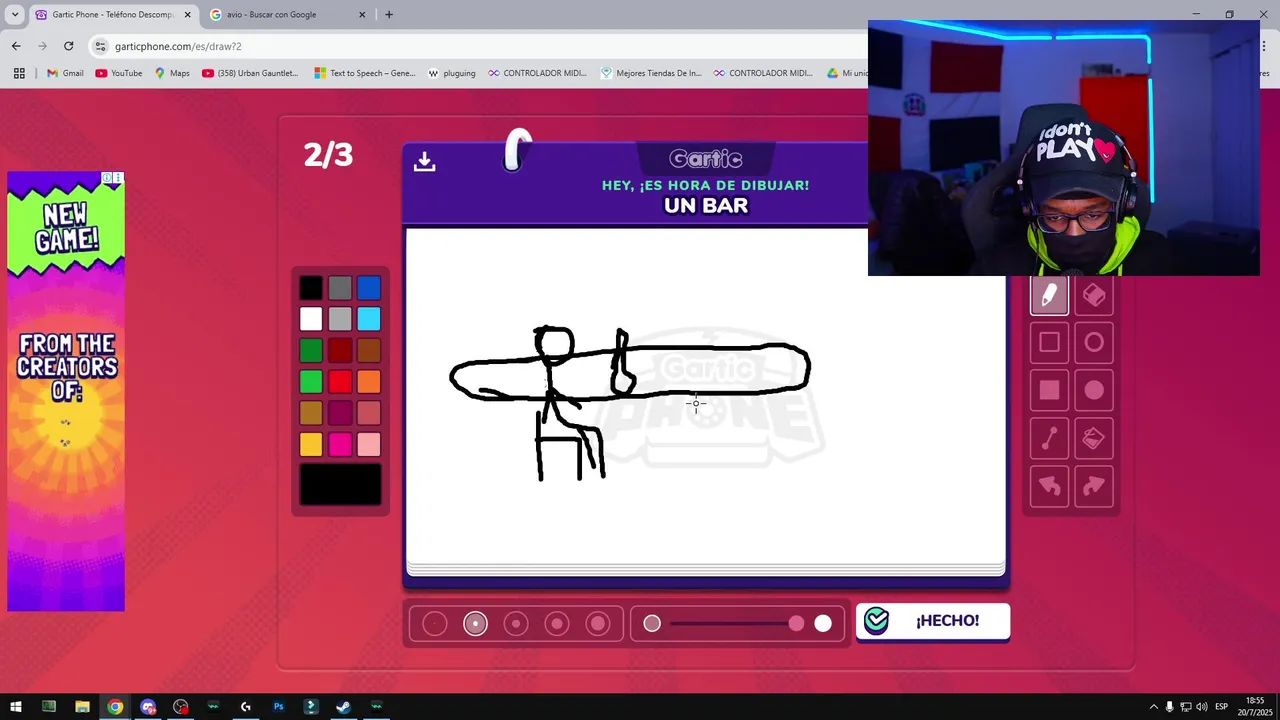This screenshot has height=720, width=1280.
Task: Choose the filled rectangle tool
Action: [x=1049, y=390]
